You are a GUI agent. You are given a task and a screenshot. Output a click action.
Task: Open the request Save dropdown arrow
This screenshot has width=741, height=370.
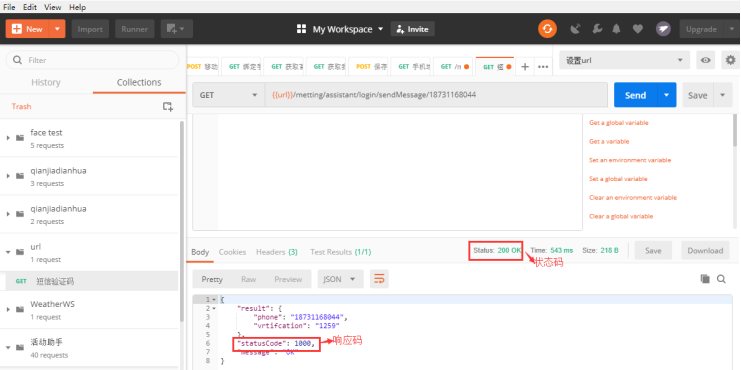(723, 95)
